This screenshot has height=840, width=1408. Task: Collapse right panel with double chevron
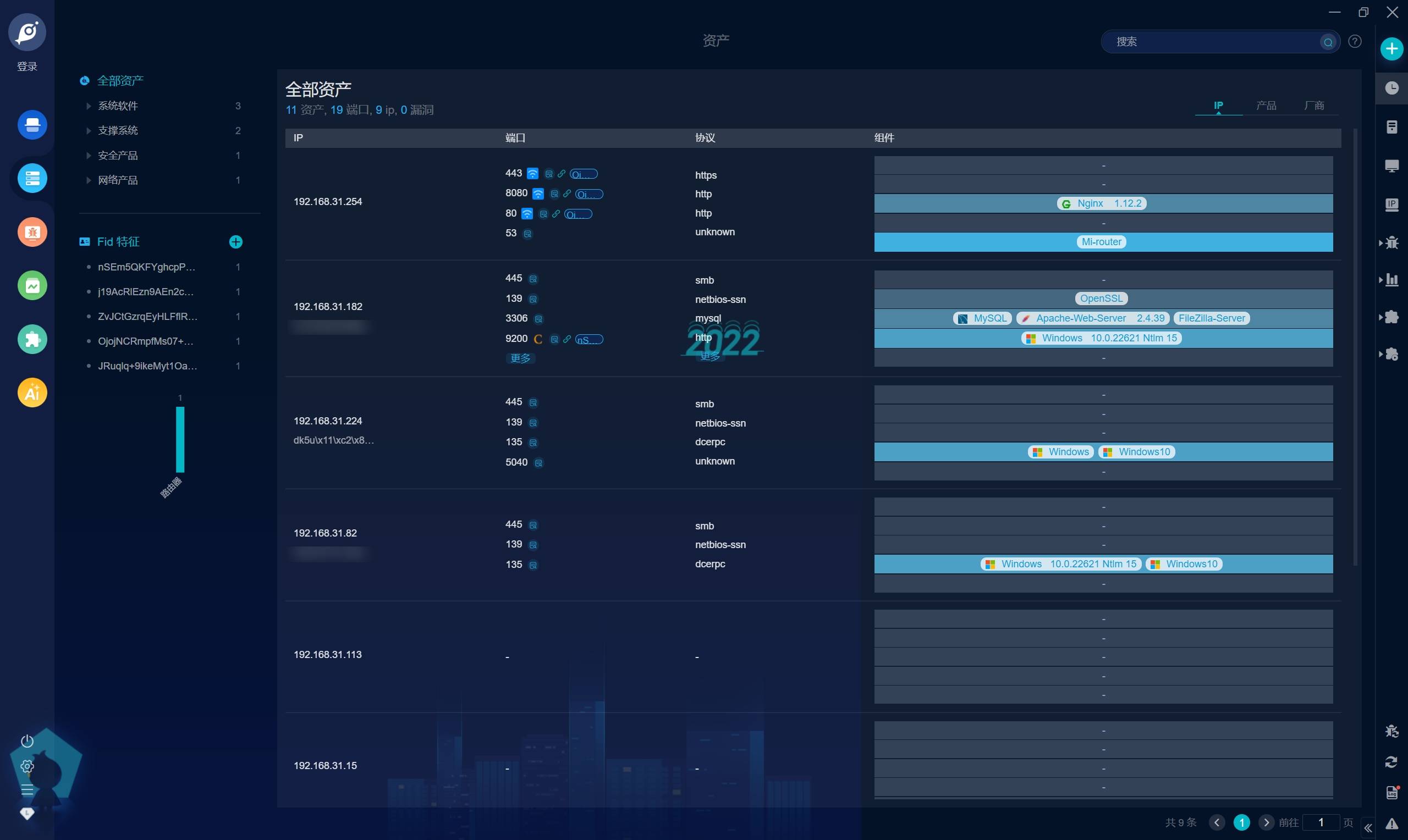pyautogui.click(x=1368, y=828)
